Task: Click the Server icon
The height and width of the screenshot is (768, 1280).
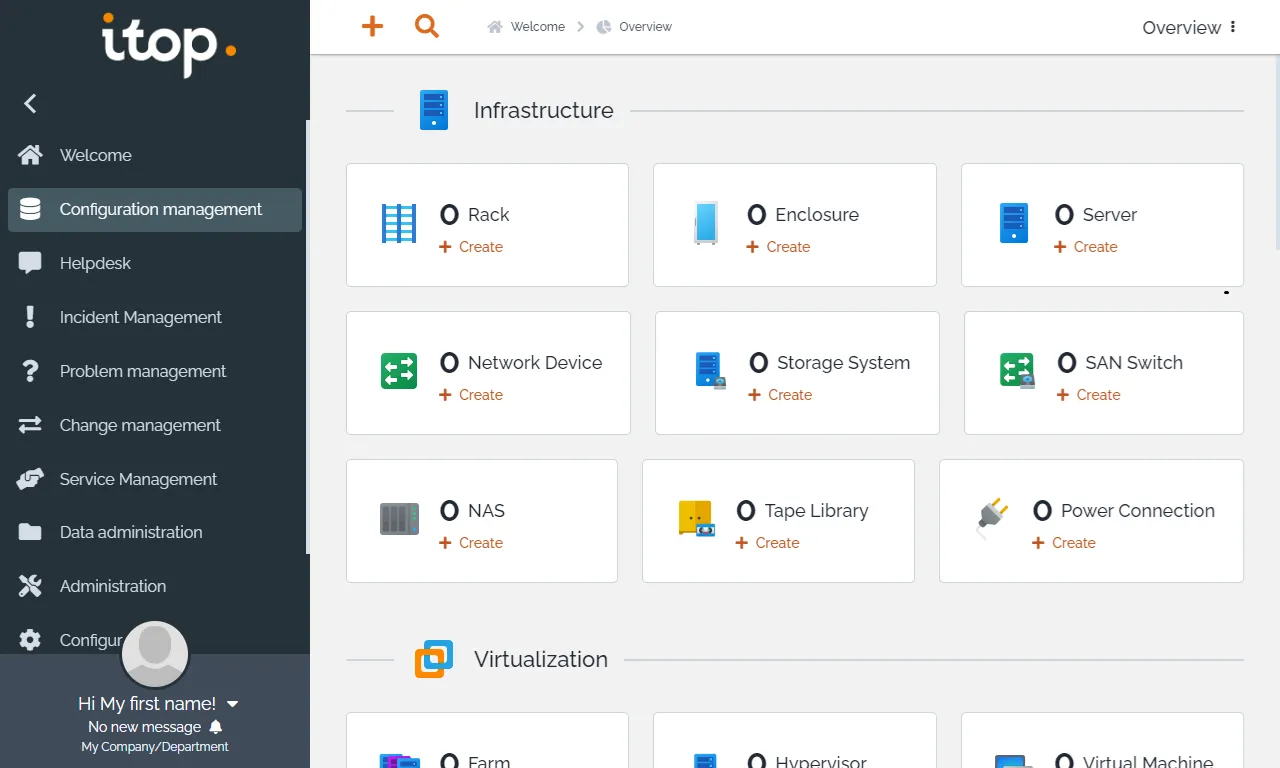Action: (1014, 224)
